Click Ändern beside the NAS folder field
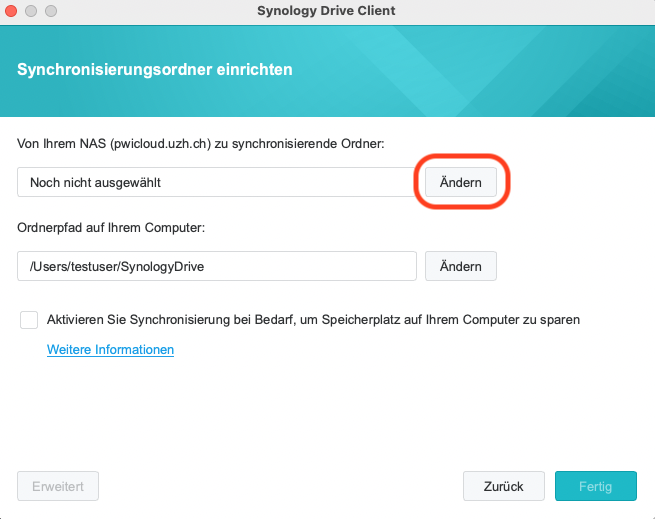This screenshot has width=655, height=519. 461,182
